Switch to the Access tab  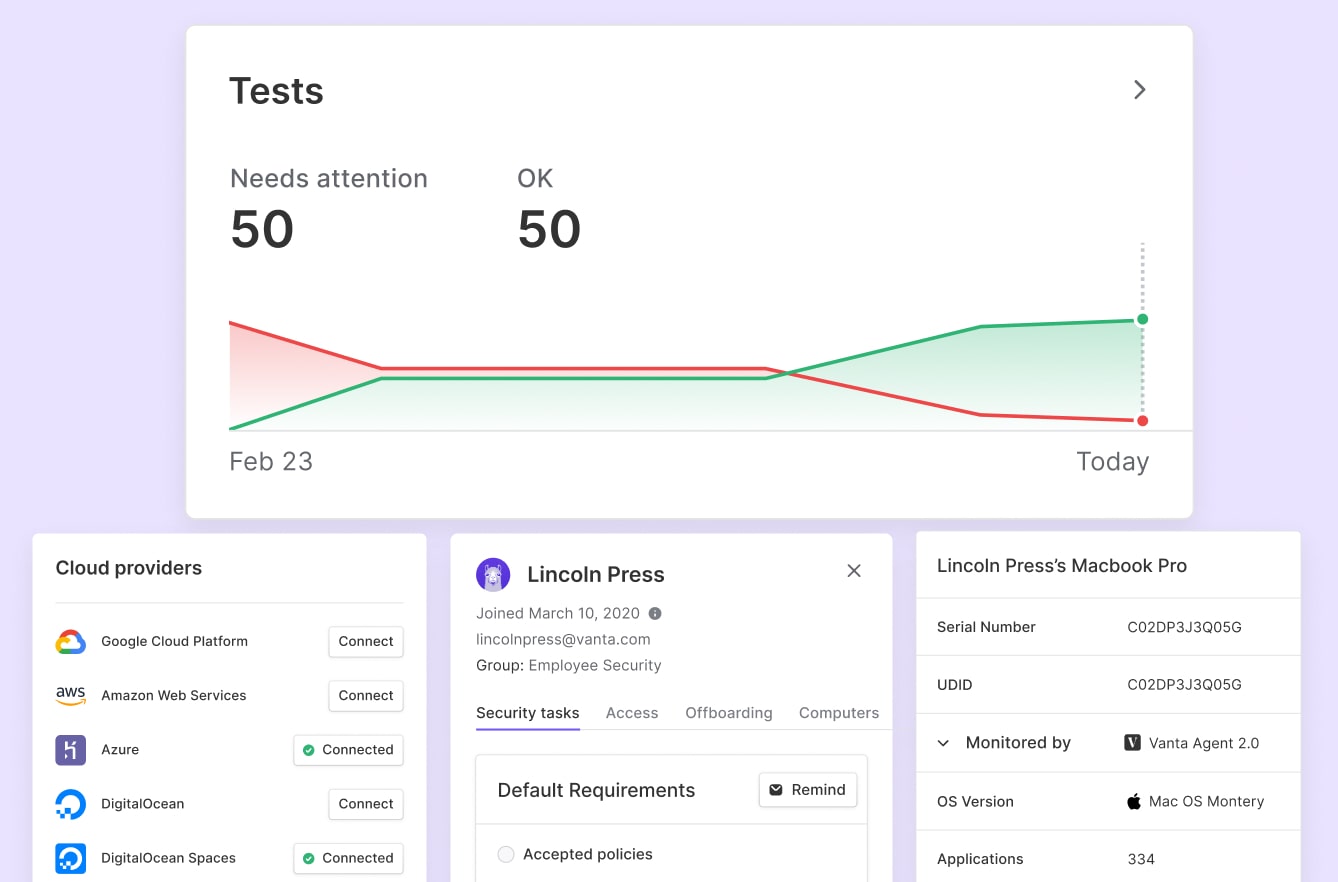(x=632, y=713)
